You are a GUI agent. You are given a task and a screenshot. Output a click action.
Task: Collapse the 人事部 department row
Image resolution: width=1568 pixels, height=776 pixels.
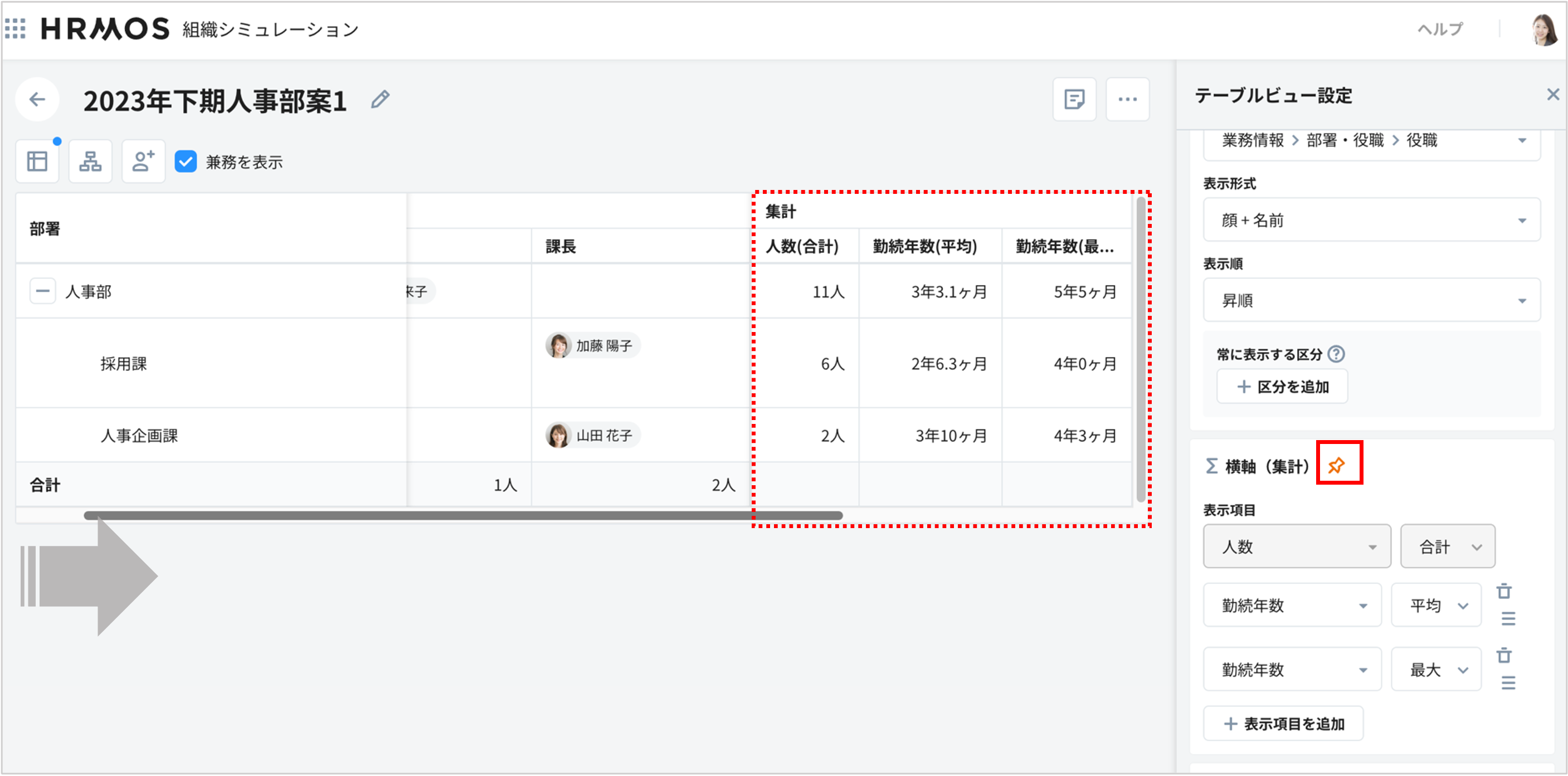coord(42,291)
